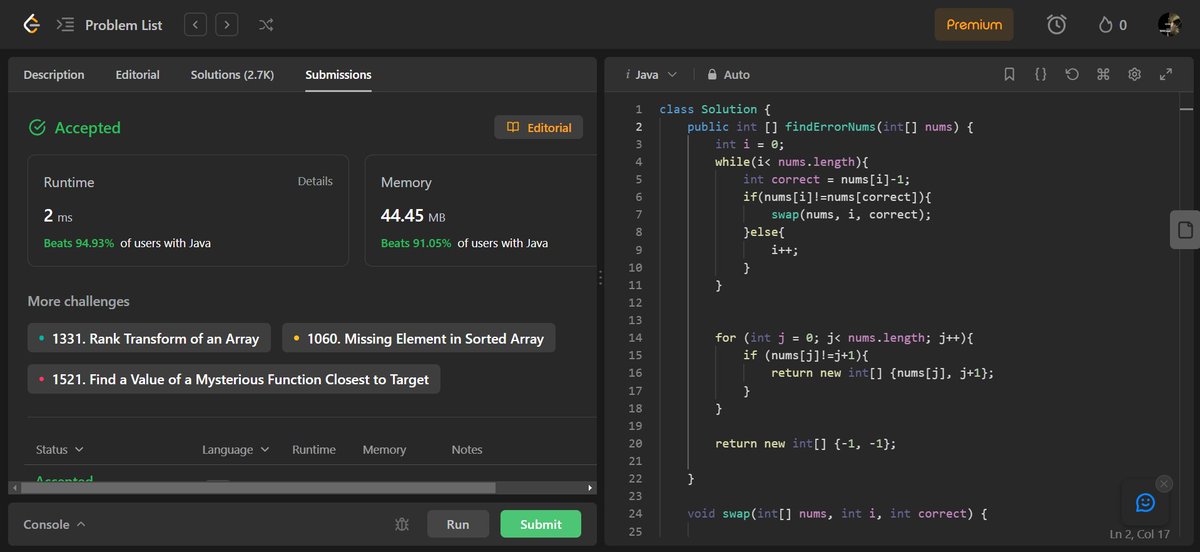This screenshot has height=552, width=1200.
Task: Open the Problem List panel
Action: click(109, 25)
